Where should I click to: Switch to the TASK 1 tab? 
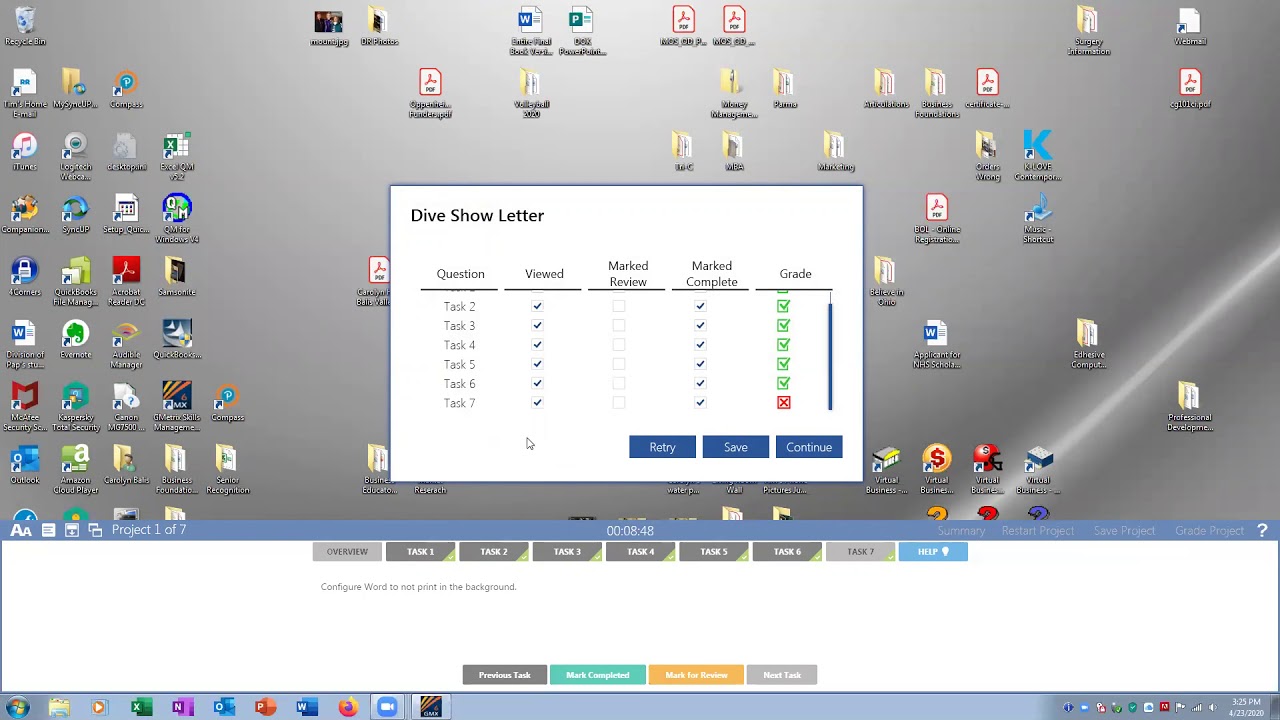420,552
